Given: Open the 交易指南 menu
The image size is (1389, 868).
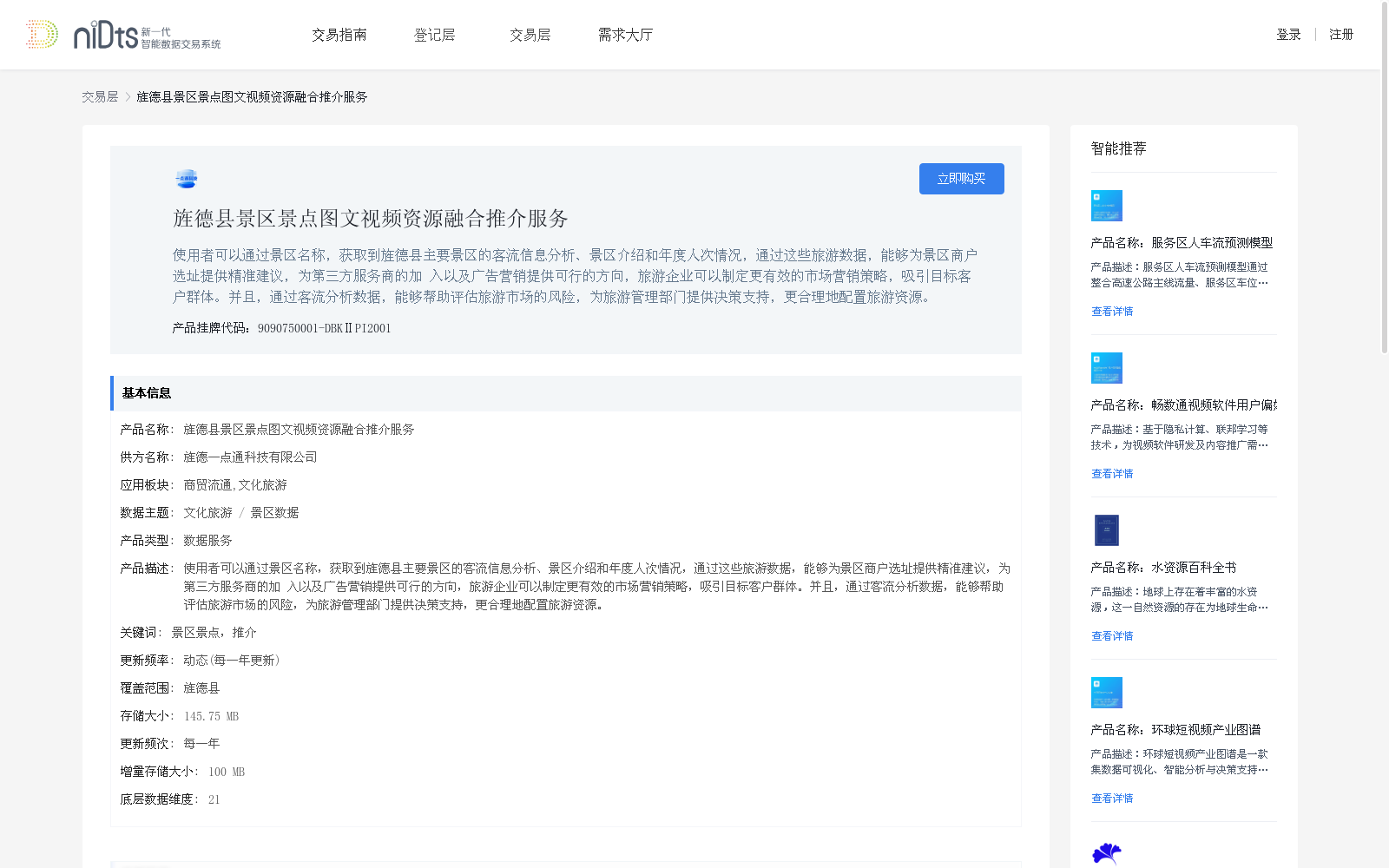Looking at the screenshot, I should pos(339,35).
